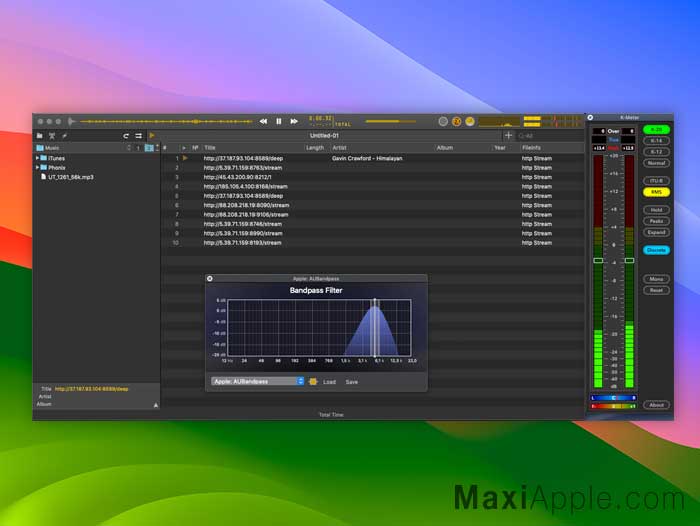700x526 pixels.
Task: Sort playlist by Year column
Action: coord(500,148)
